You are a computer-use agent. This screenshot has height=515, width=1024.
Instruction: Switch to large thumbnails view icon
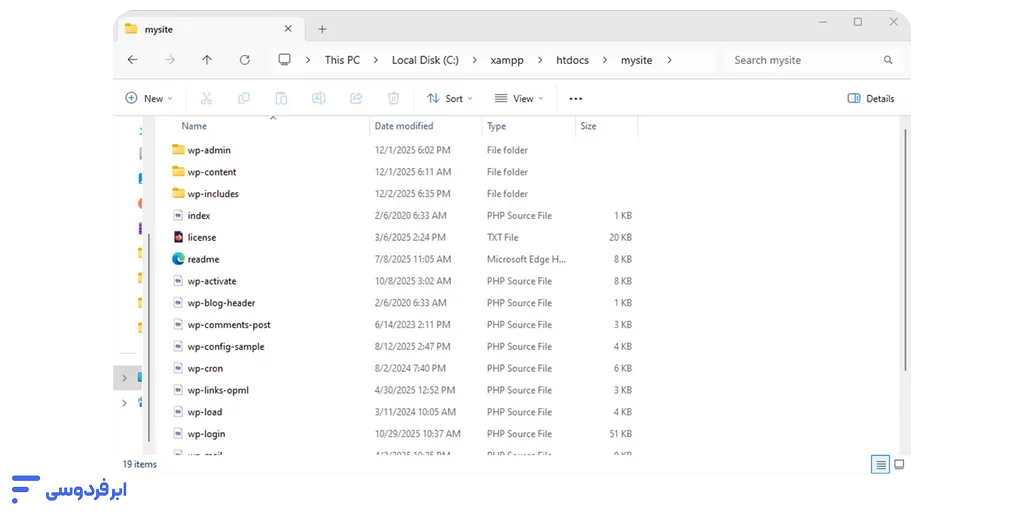(899, 465)
